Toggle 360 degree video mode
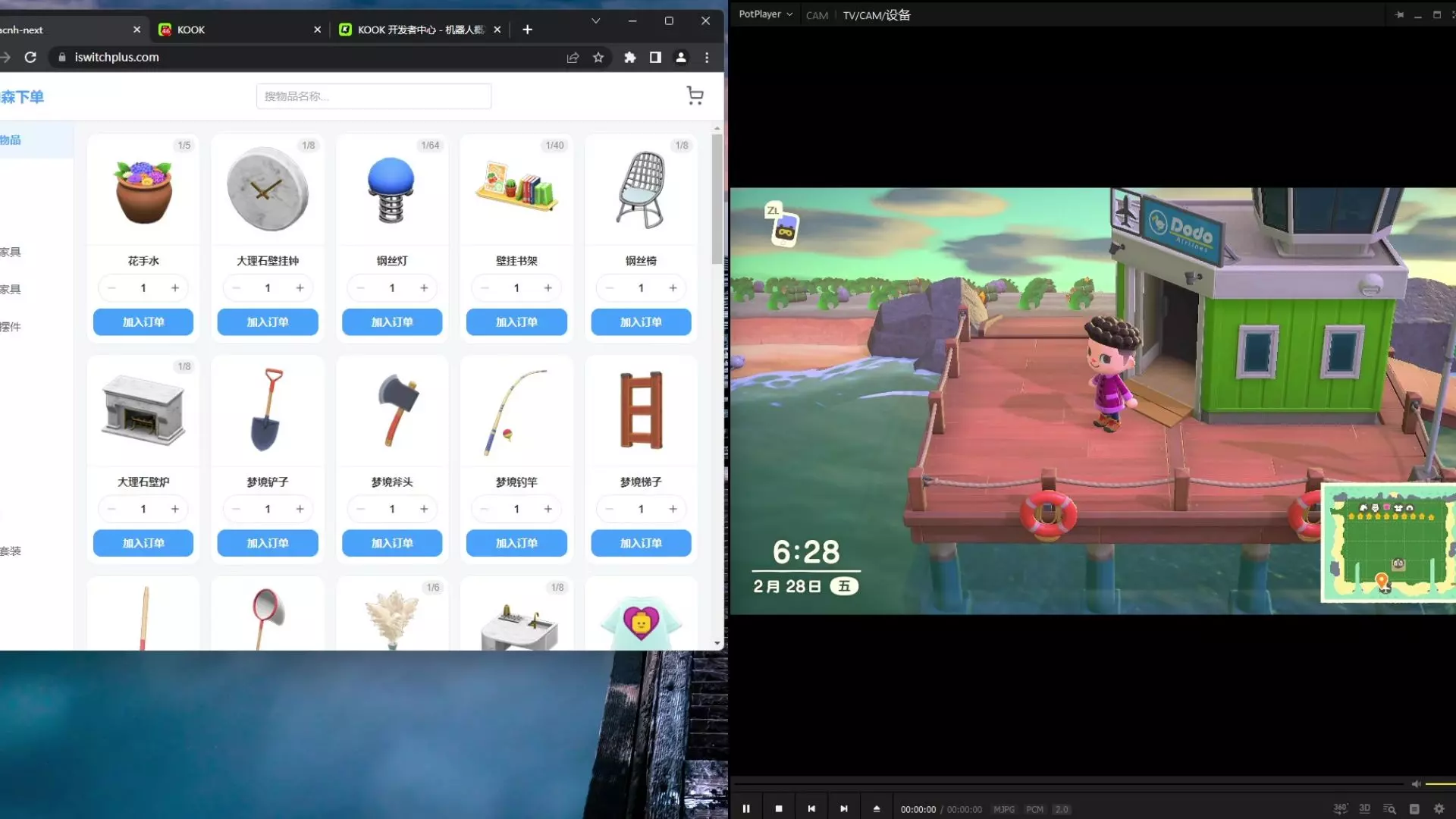 (1340, 809)
